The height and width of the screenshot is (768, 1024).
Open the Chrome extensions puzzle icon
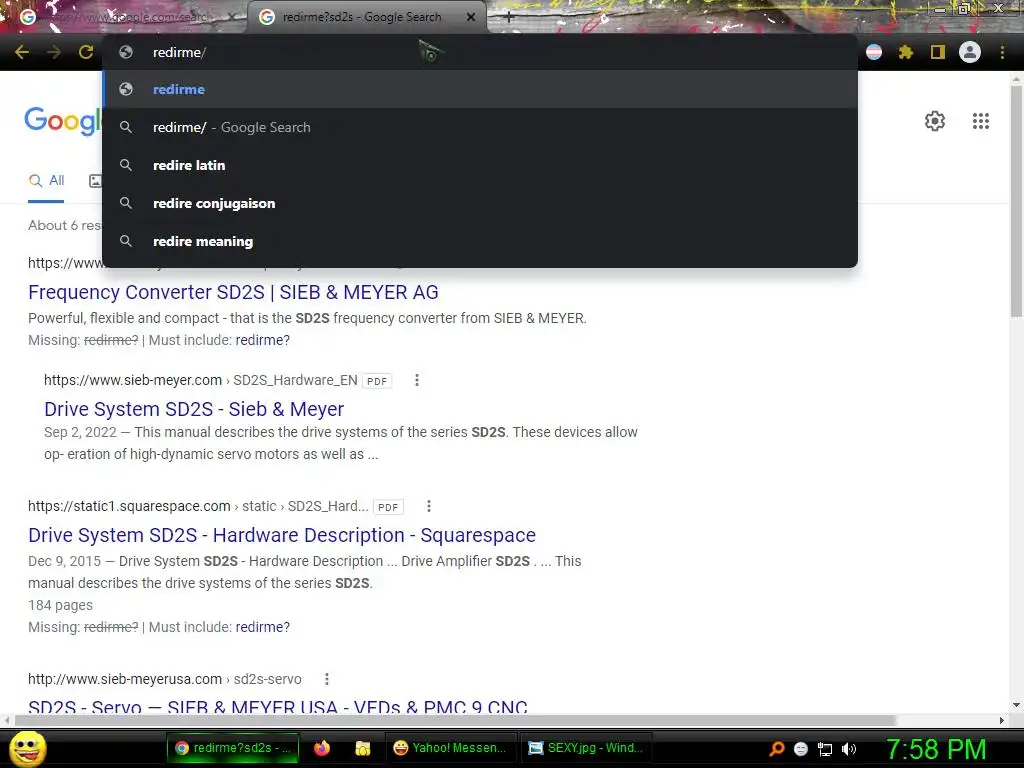coord(905,52)
